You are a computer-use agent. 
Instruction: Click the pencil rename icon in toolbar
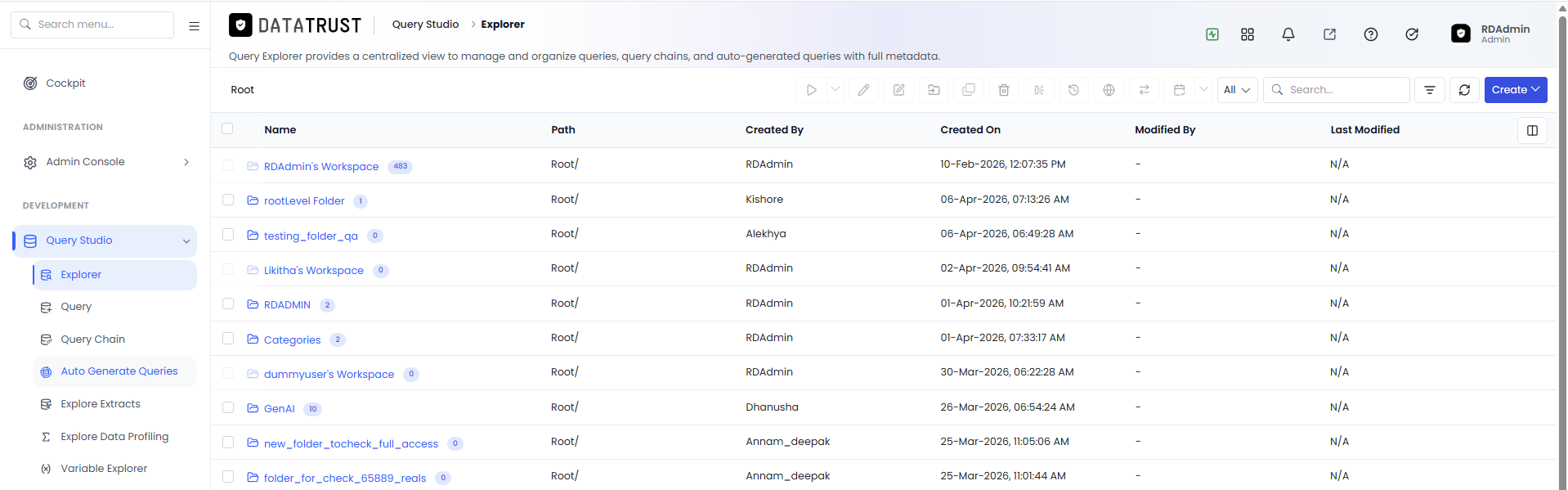point(863,90)
